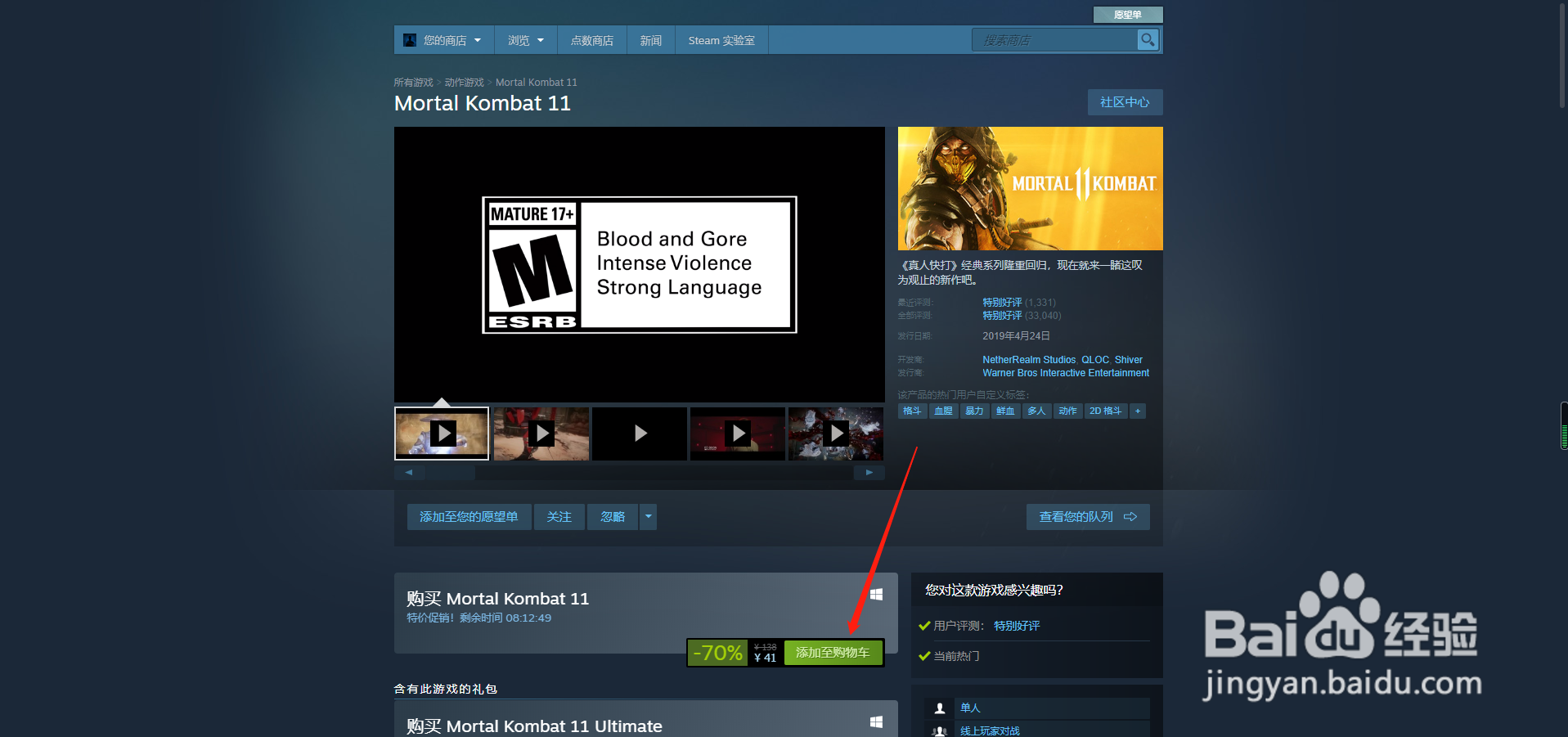Play the second video thumbnail
1568x737 pixels.
tap(541, 434)
